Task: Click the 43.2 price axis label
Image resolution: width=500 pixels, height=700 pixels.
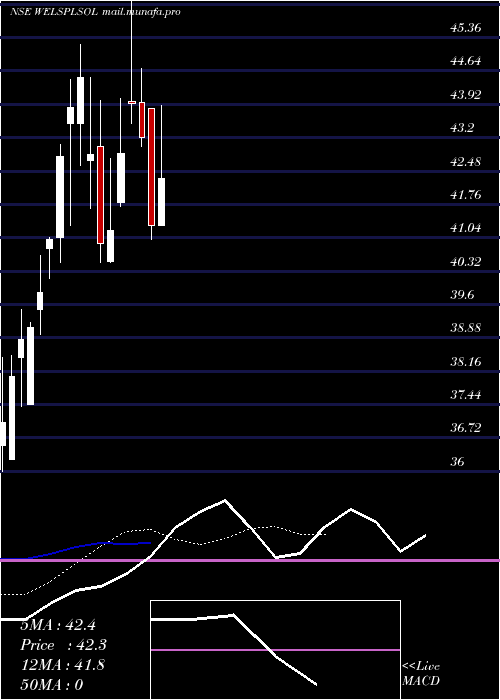Action: click(462, 128)
